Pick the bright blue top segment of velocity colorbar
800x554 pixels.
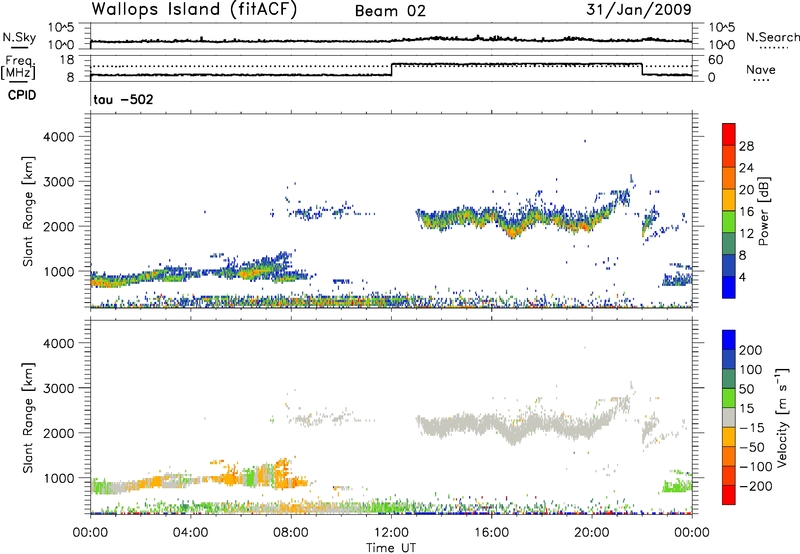(x=729, y=340)
